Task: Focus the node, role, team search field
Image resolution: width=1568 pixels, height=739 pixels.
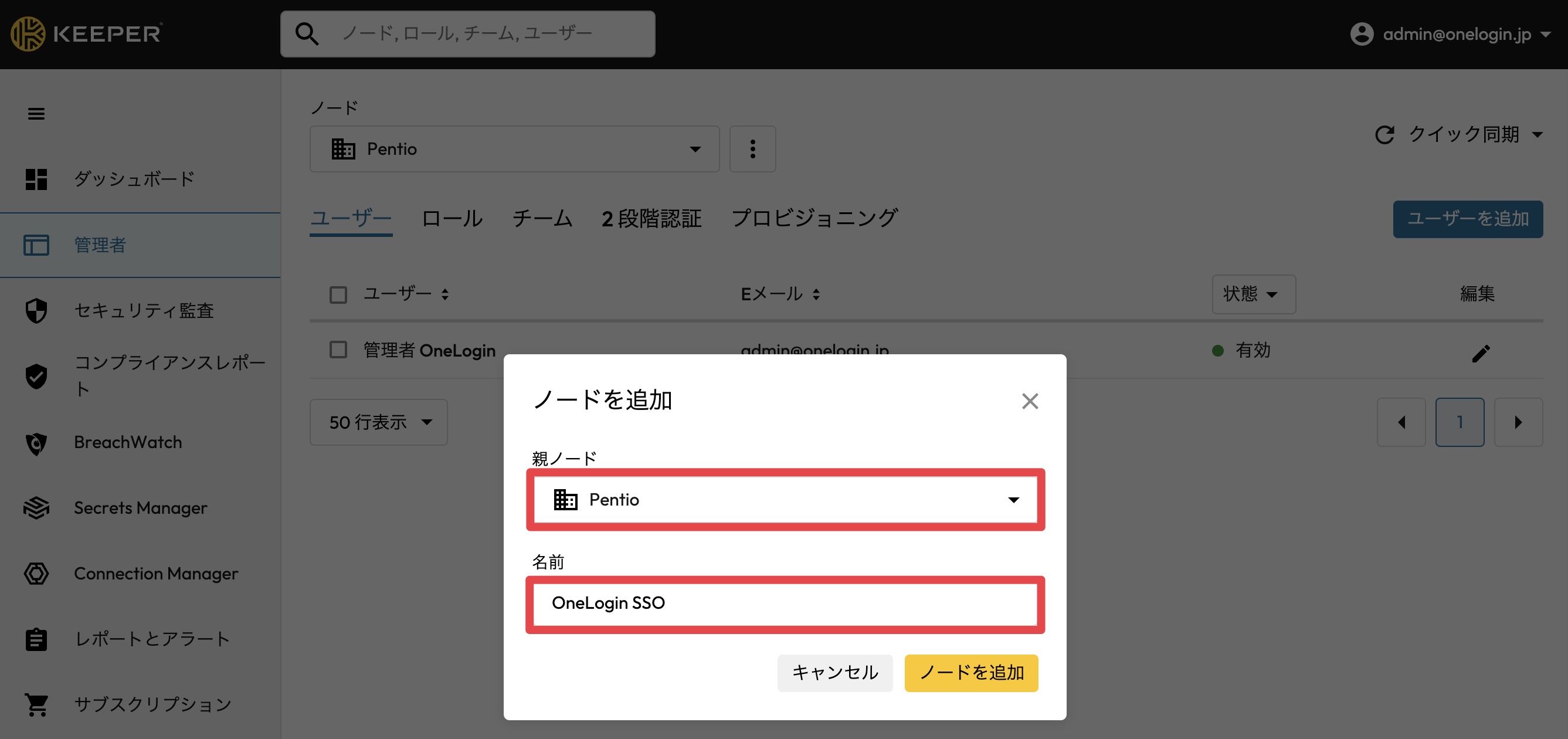Action: point(467,33)
